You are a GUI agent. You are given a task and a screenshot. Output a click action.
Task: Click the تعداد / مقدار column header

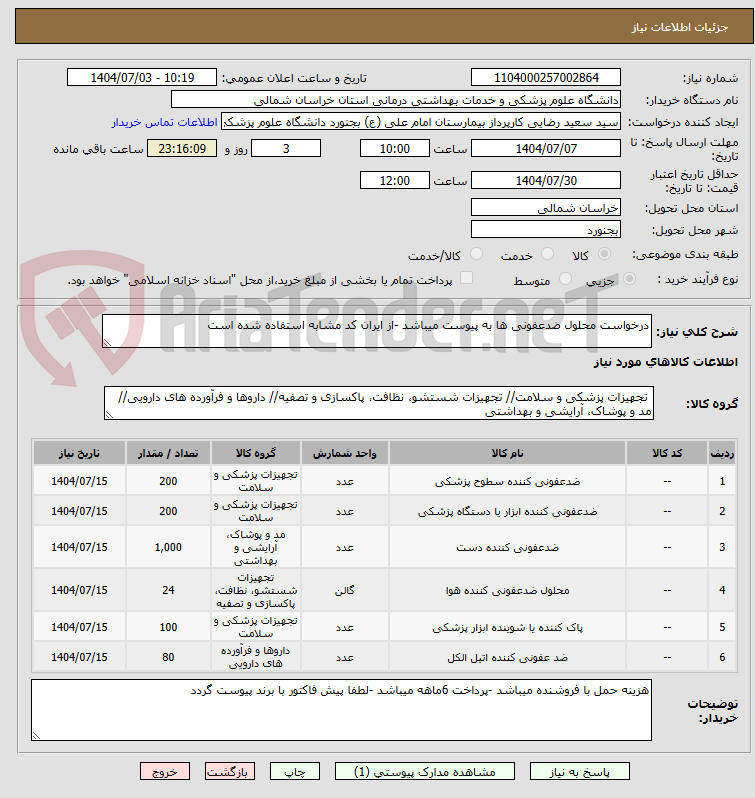(x=168, y=453)
